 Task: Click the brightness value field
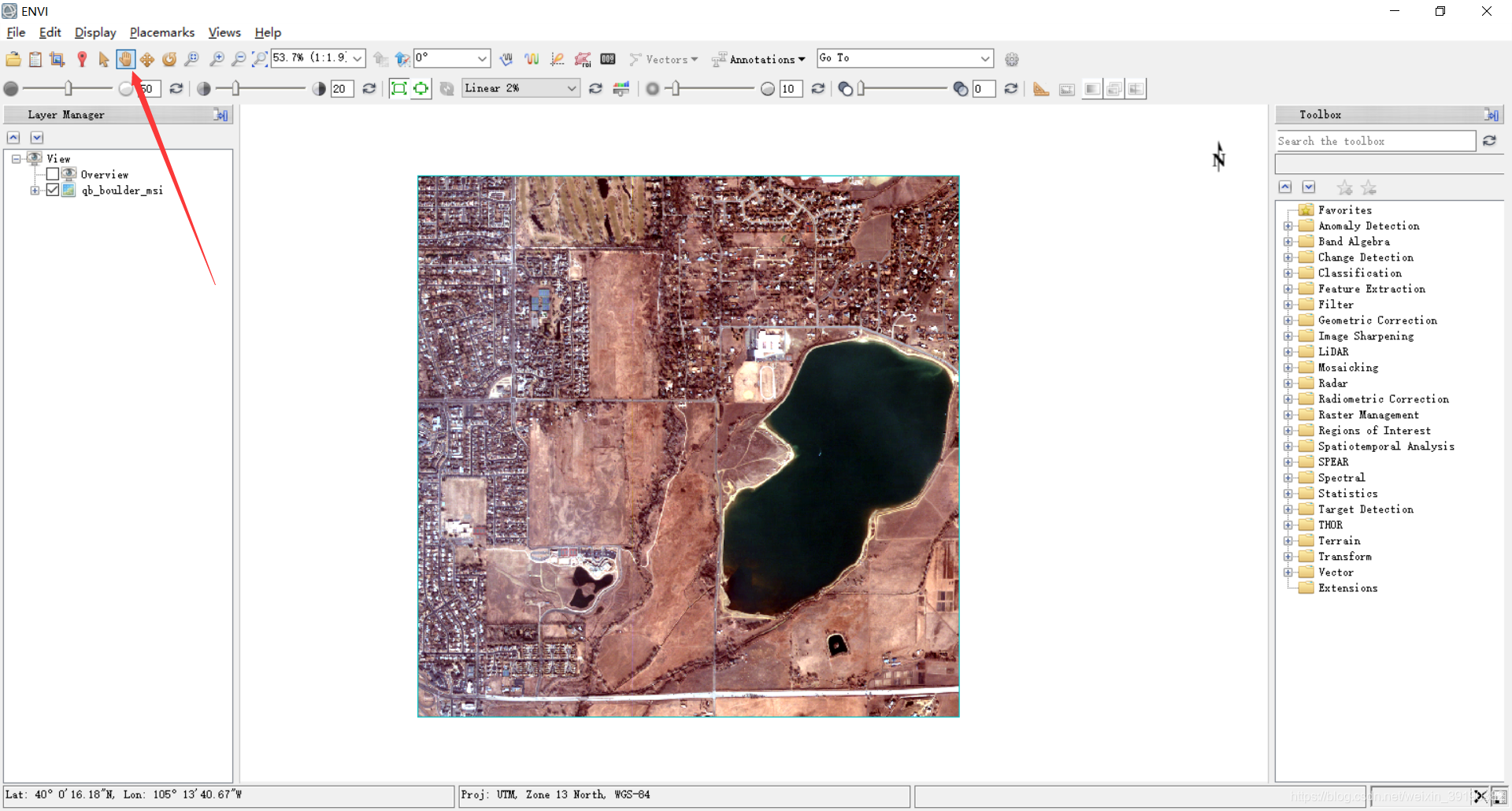coord(150,88)
